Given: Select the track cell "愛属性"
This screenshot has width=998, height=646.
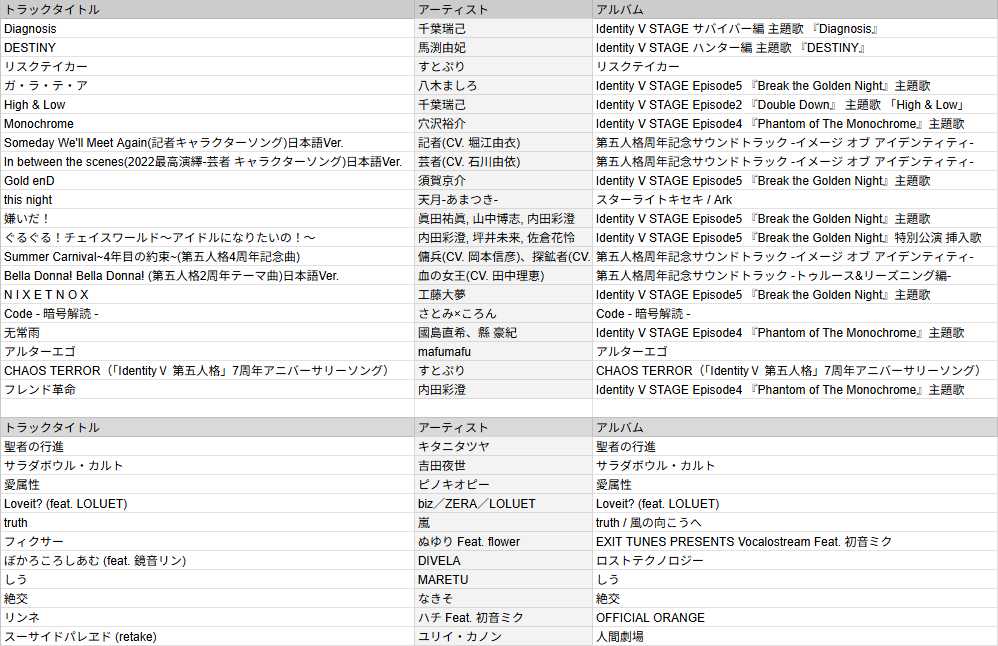Looking at the screenshot, I should (207, 485).
